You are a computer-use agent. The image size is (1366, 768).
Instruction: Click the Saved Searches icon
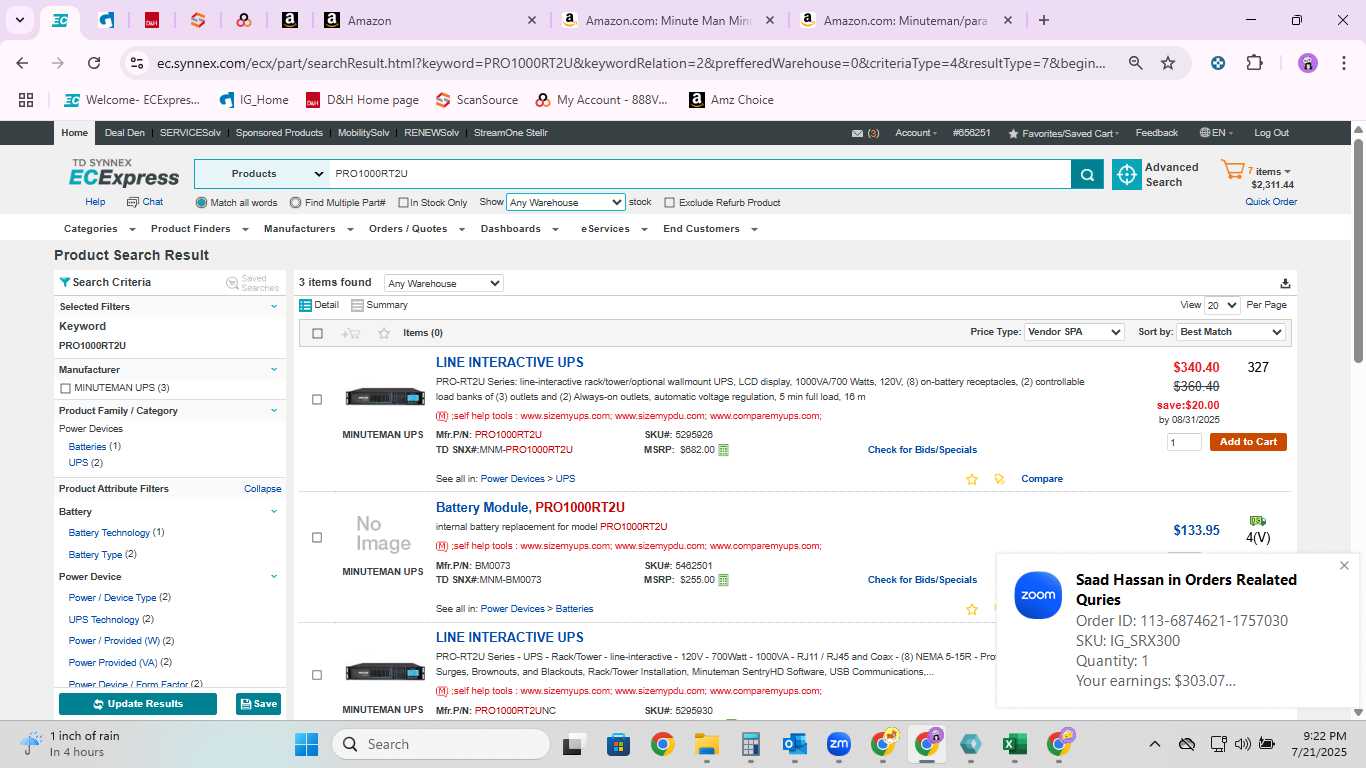tap(232, 283)
